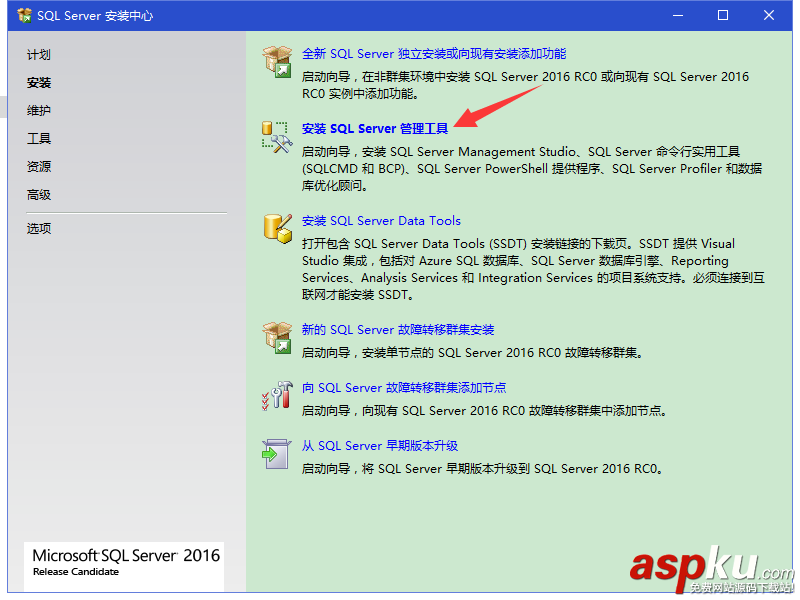This screenshot has height=600, width=800.
Task: Click 向 SQL Server 故障转移群集添加节点 link
Action: (x=404, y=388)
